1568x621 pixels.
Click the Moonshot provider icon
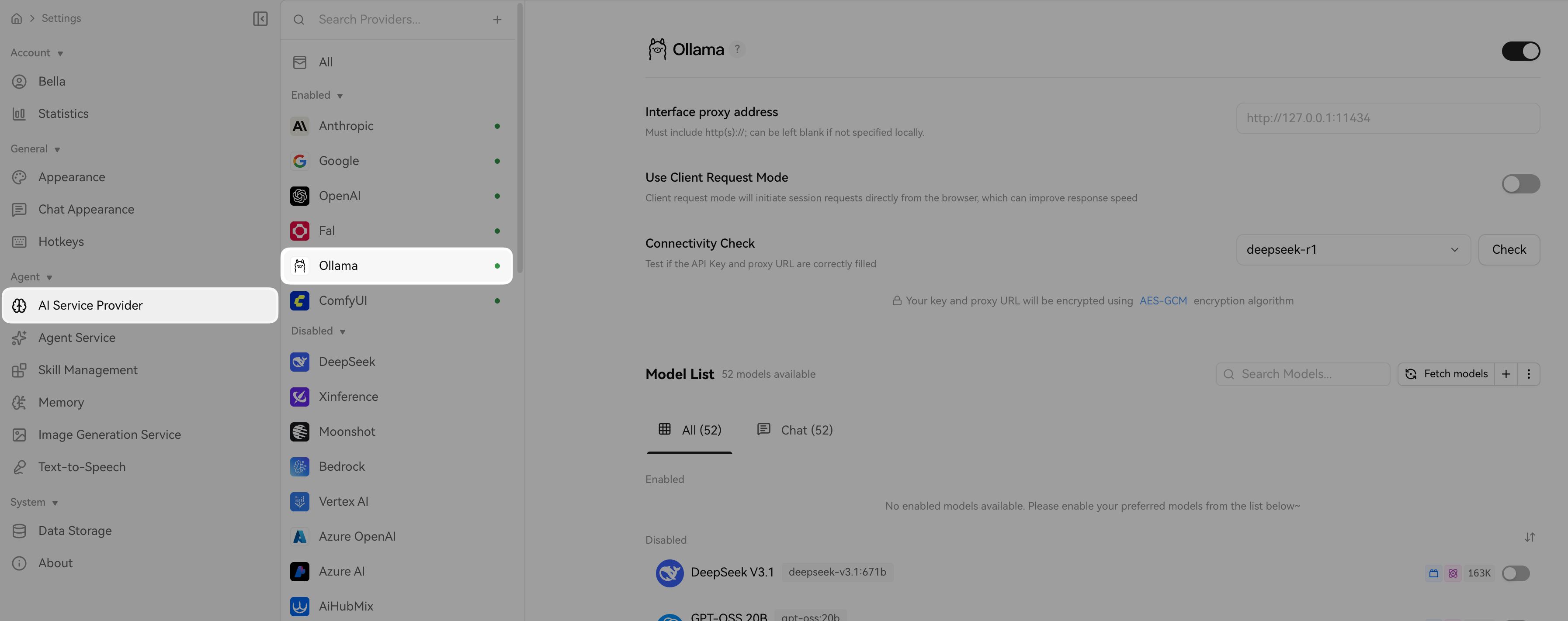(299, 431)
